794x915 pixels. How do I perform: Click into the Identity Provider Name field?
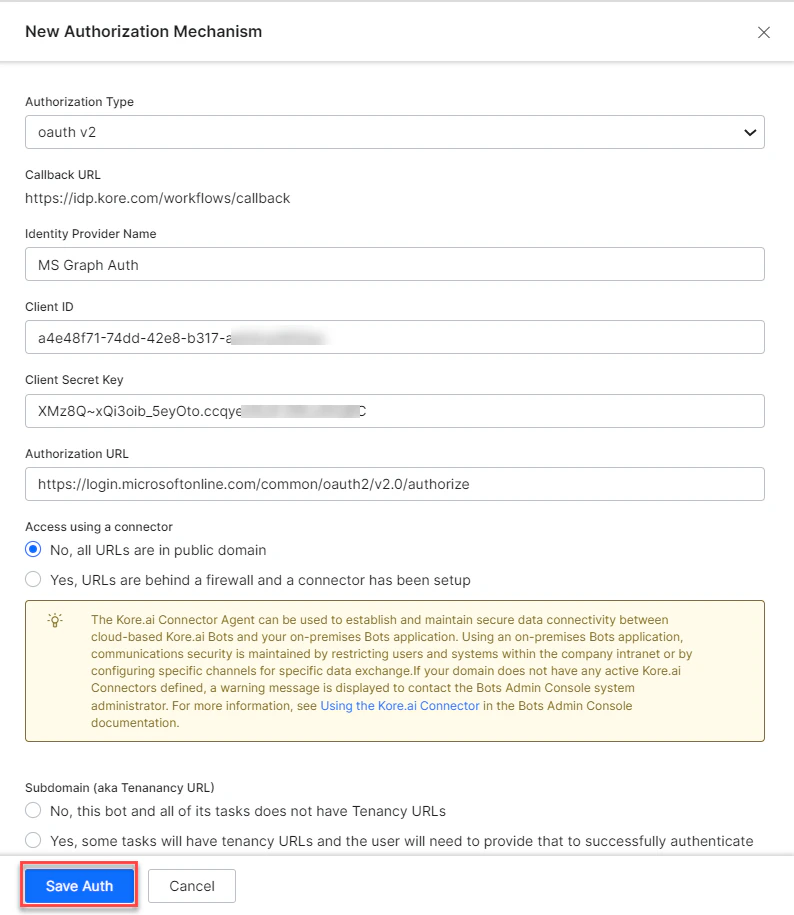(395, 264)
